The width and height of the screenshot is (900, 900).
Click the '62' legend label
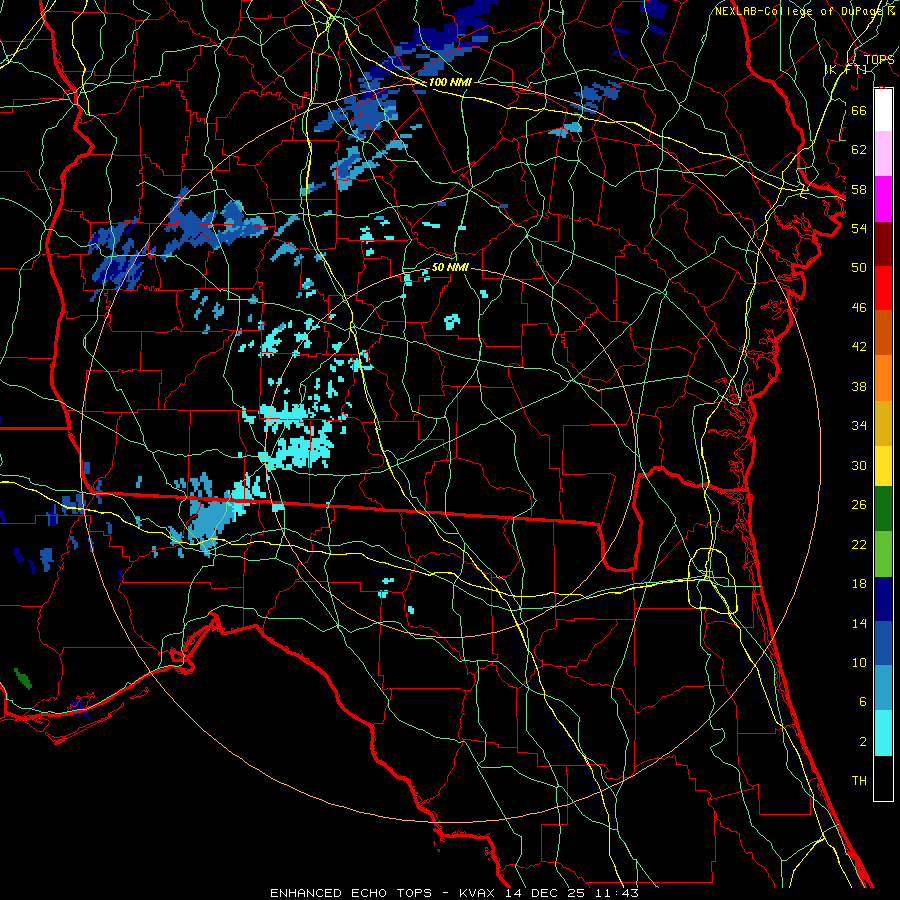(859, 150)
